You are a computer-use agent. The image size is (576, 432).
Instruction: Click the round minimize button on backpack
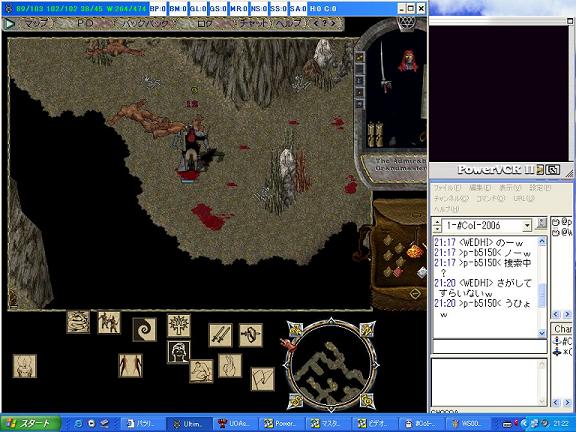[x=414, y=294]
